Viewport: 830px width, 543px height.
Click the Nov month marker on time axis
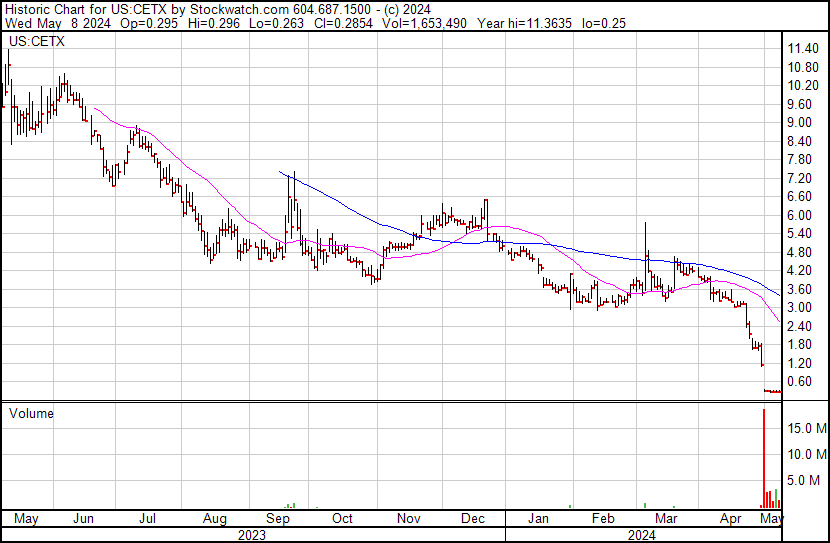tap(408, 519)
